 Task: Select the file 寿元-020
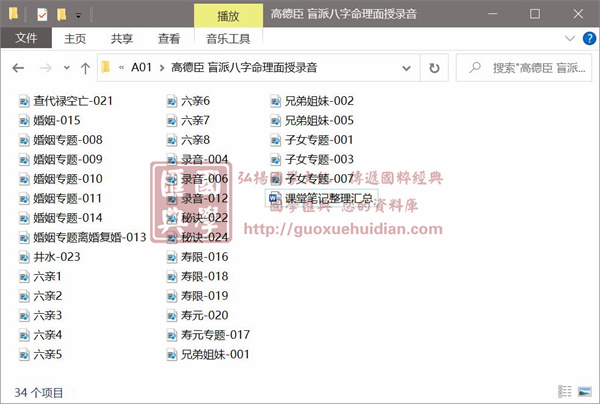[197, 316]
